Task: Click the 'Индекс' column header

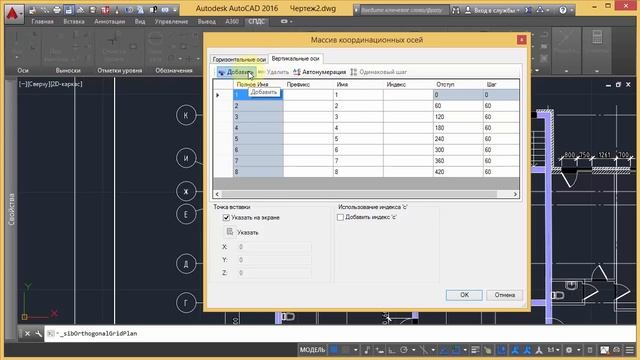Action: click(408, 84)
